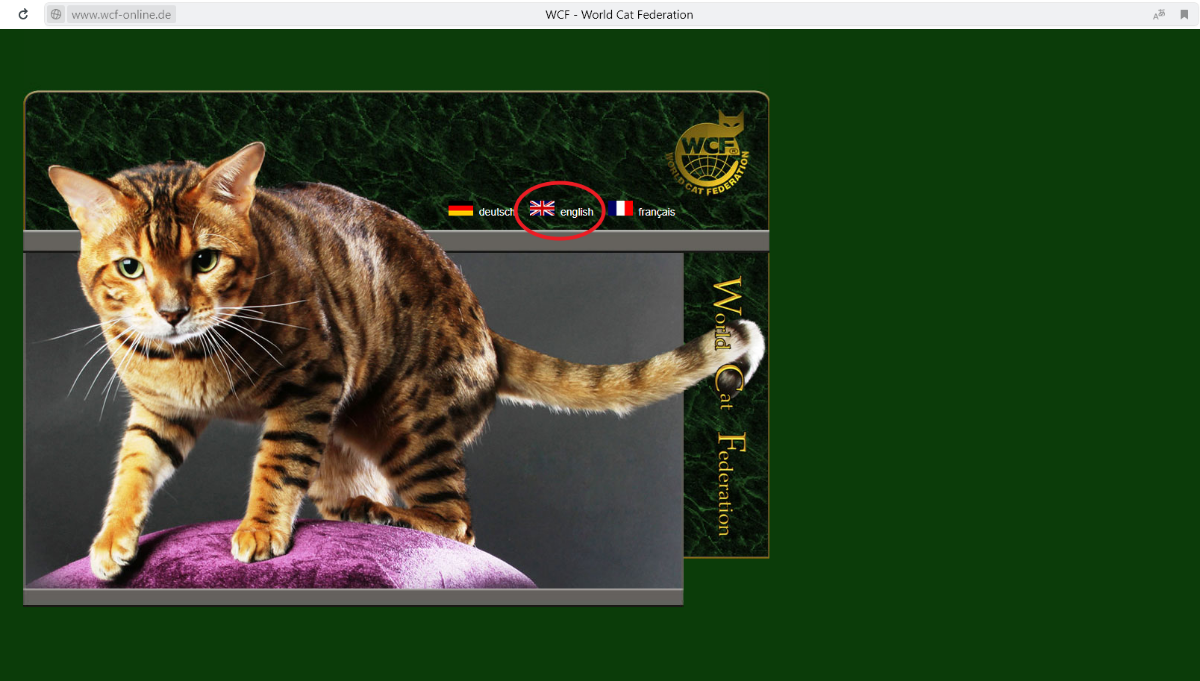The height and width of the screenshot is (681, 1200).
Task: Open the english language link
Action: point(577,212)
